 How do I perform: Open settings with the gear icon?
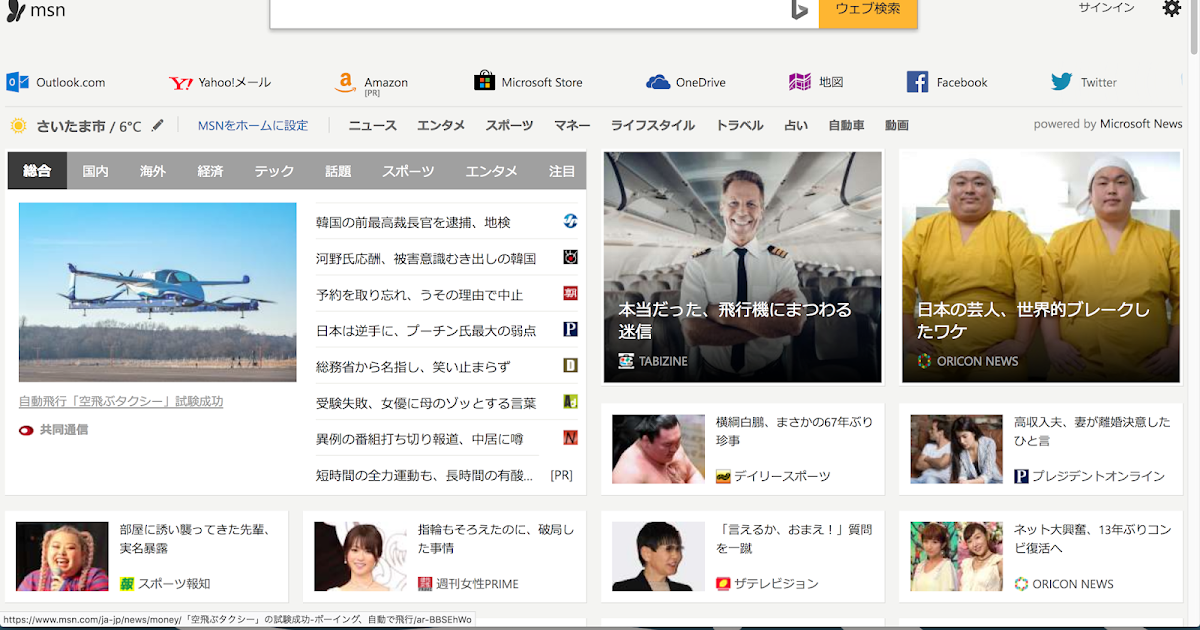1172,8
